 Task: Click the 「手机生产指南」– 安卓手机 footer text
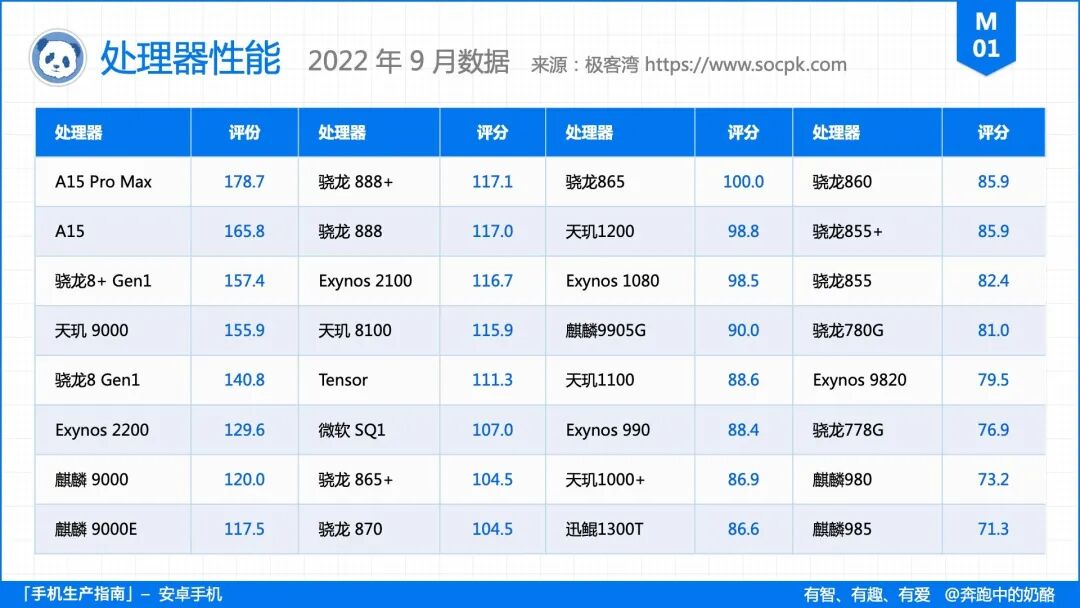coord(121,594)
